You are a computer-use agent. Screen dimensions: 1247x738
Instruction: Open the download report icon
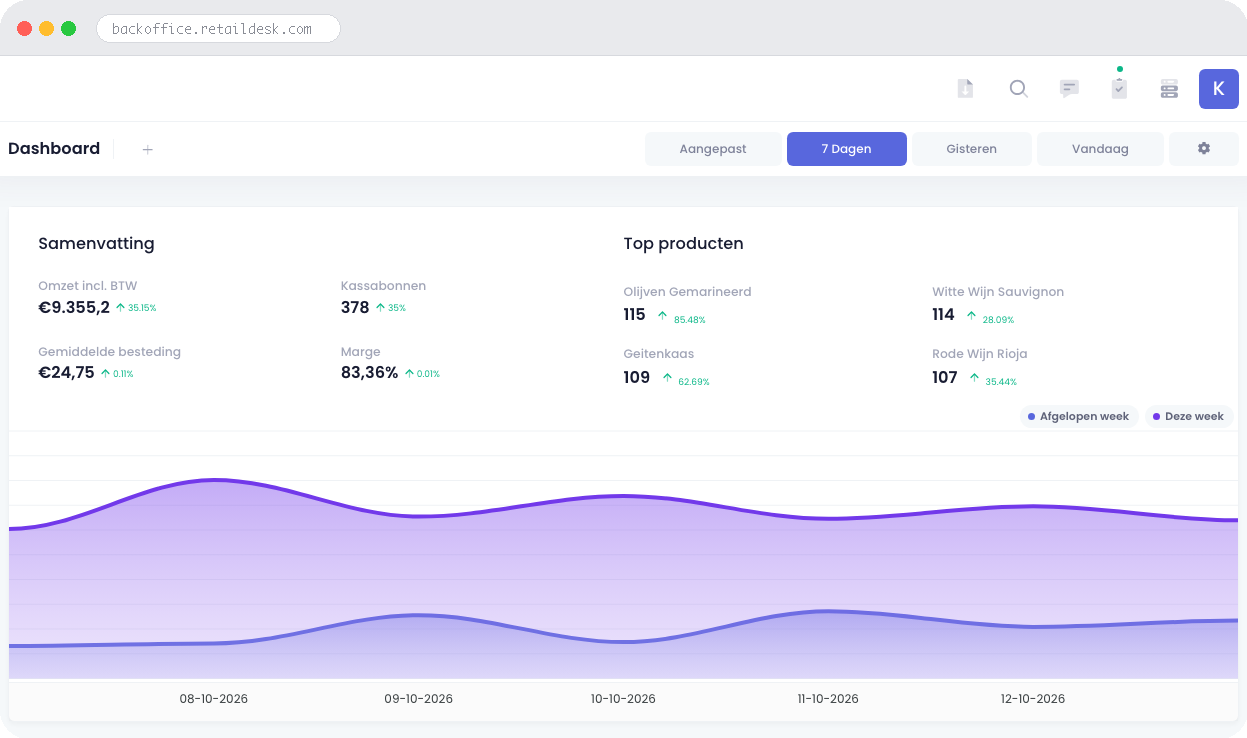(965, 89)
